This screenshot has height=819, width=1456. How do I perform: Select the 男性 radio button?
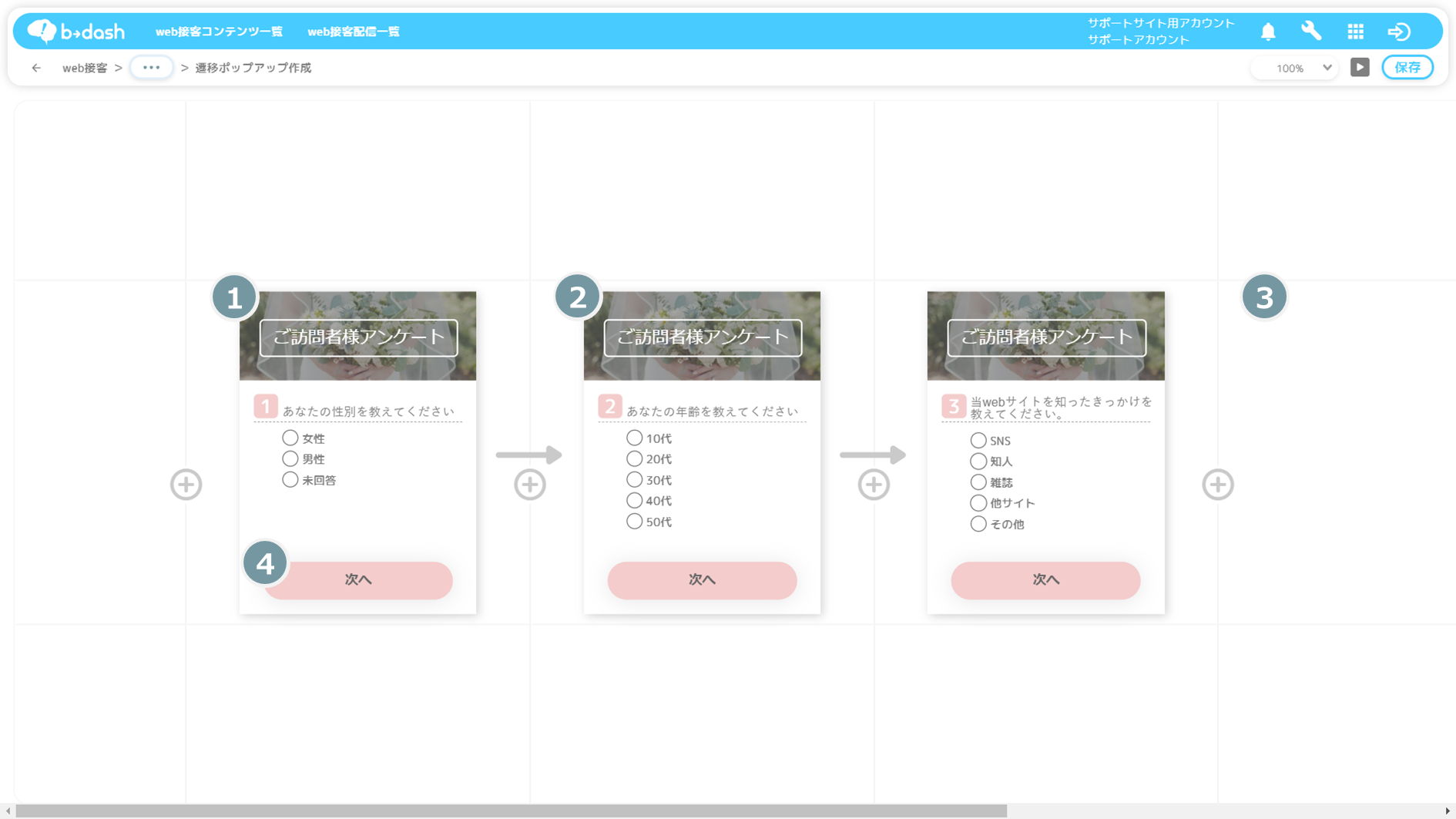tap(290, 458)
